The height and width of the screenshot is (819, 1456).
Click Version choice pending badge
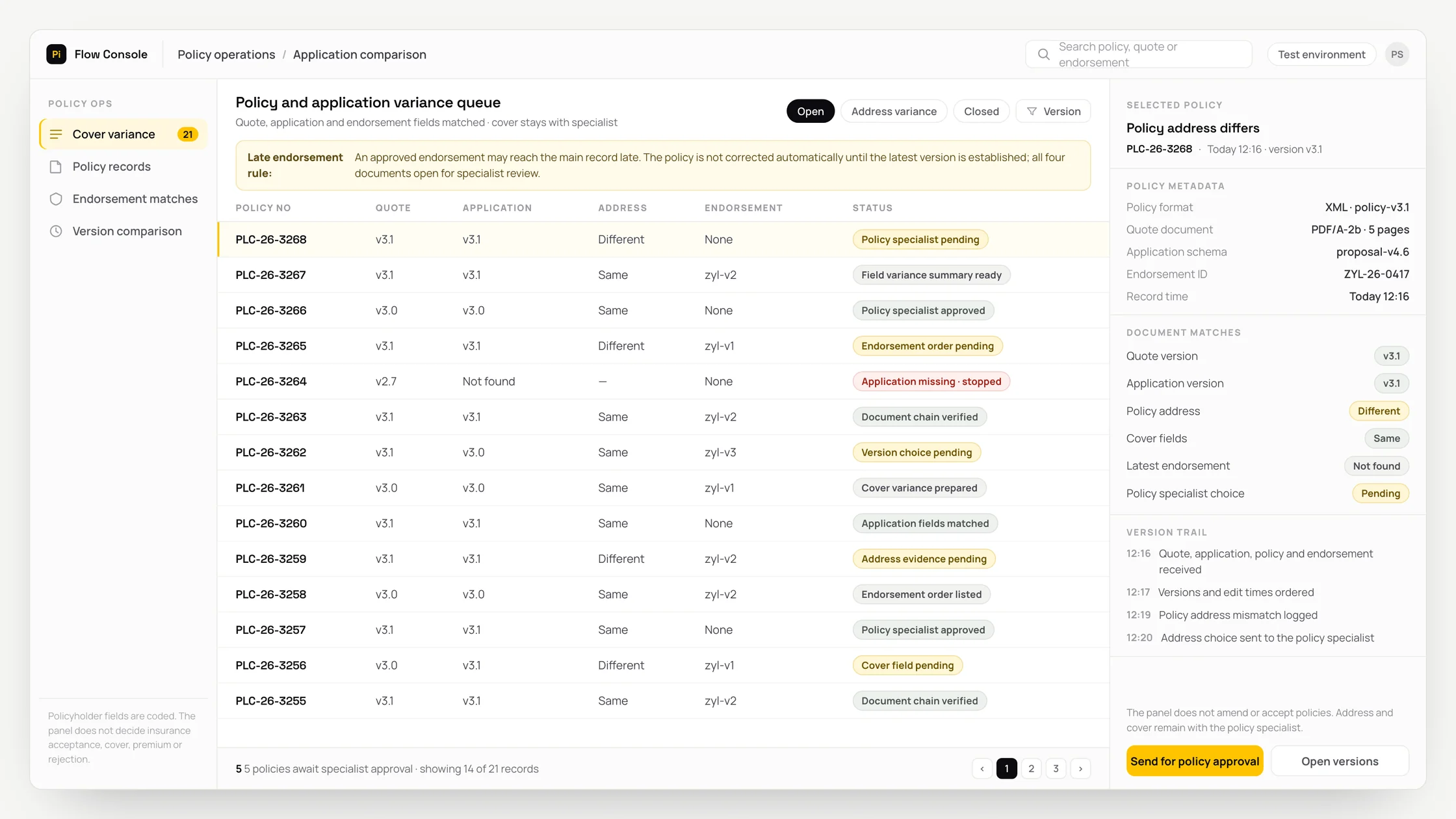pos(916,452)
